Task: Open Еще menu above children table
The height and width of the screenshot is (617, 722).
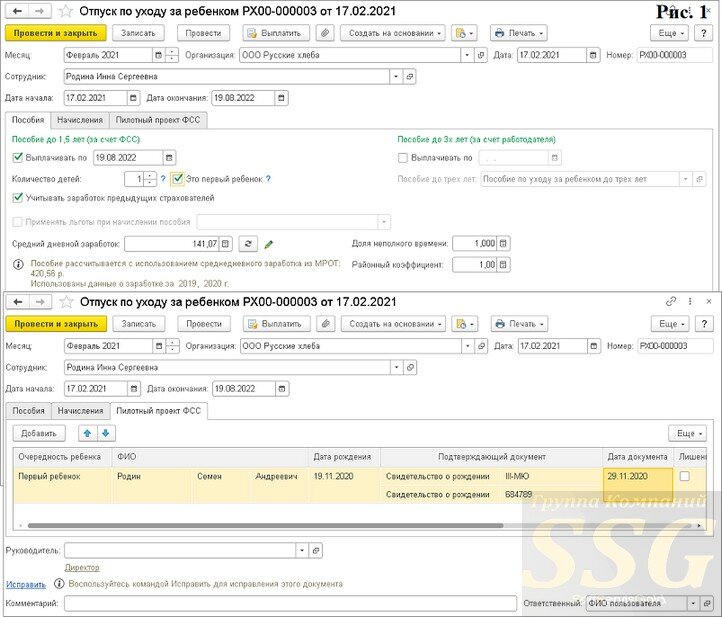Action: click(687, 433)
